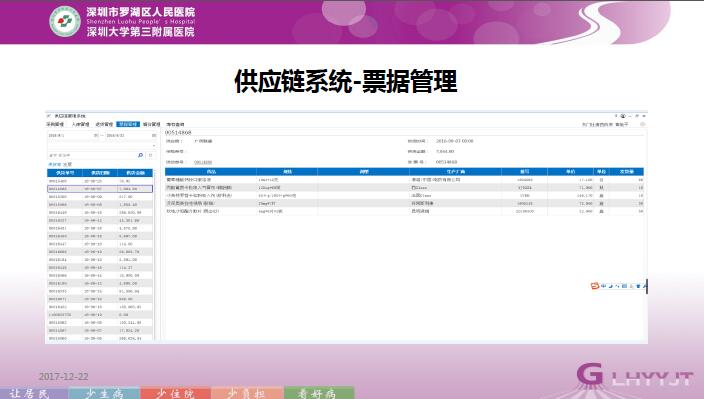Click the vertical scrollbar of left list
The image size is (704, 399).
click(x=154, y=256)
